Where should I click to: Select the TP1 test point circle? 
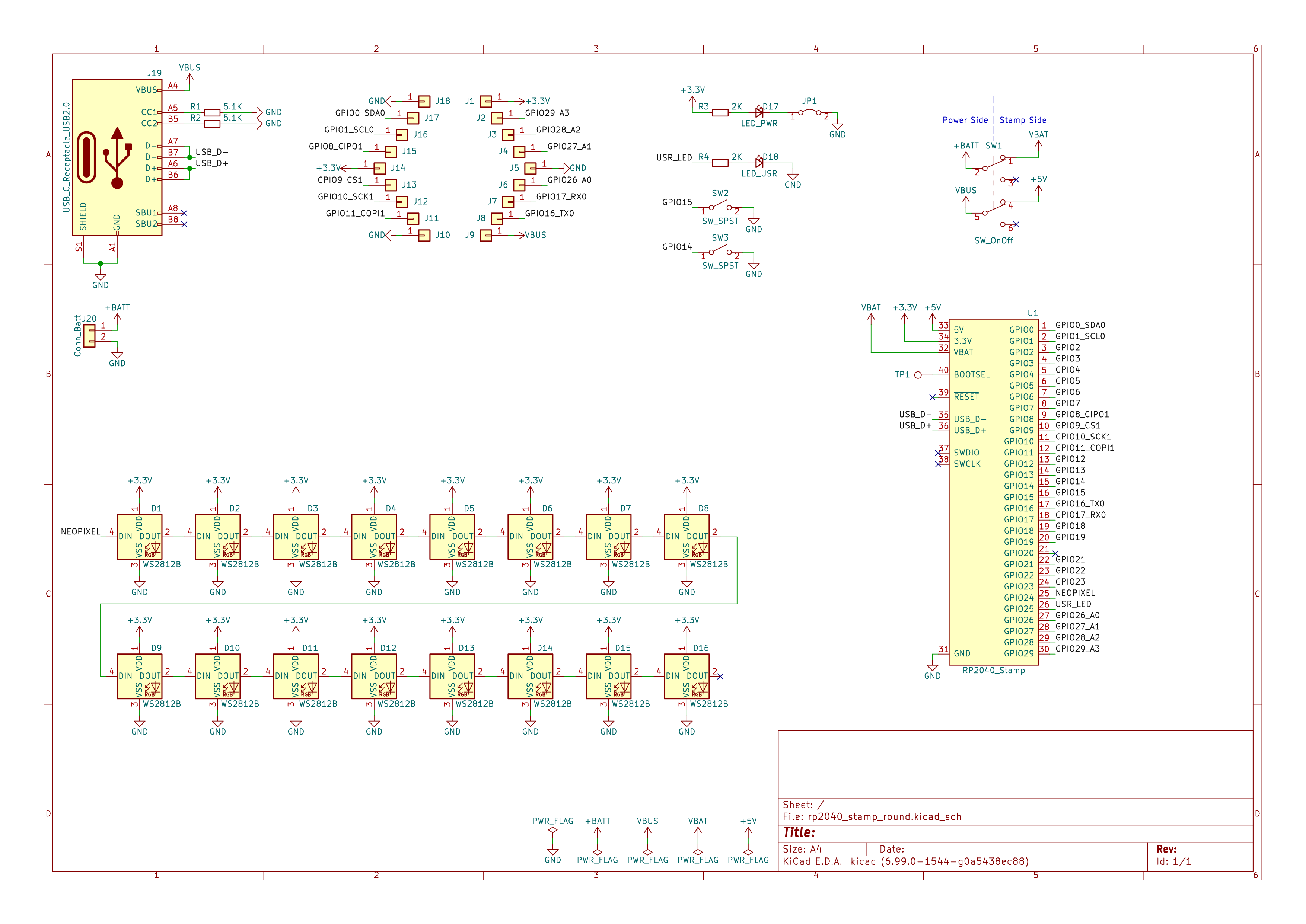point(917,375)
